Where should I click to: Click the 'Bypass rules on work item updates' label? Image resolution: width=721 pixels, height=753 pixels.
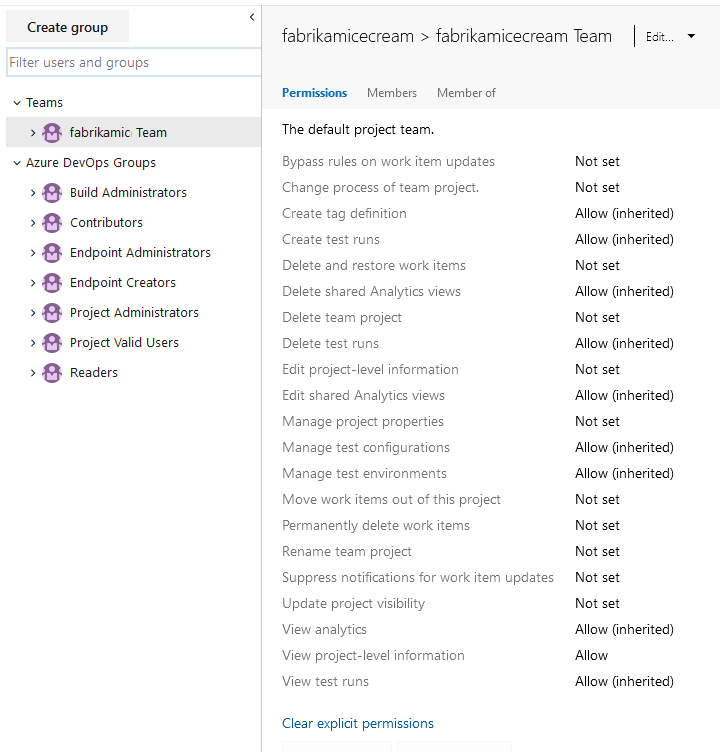[388, 161]
